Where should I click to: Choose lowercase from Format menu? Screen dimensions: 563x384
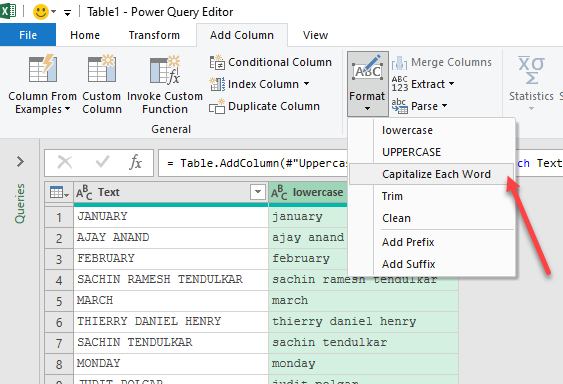[x=432, y=130]
